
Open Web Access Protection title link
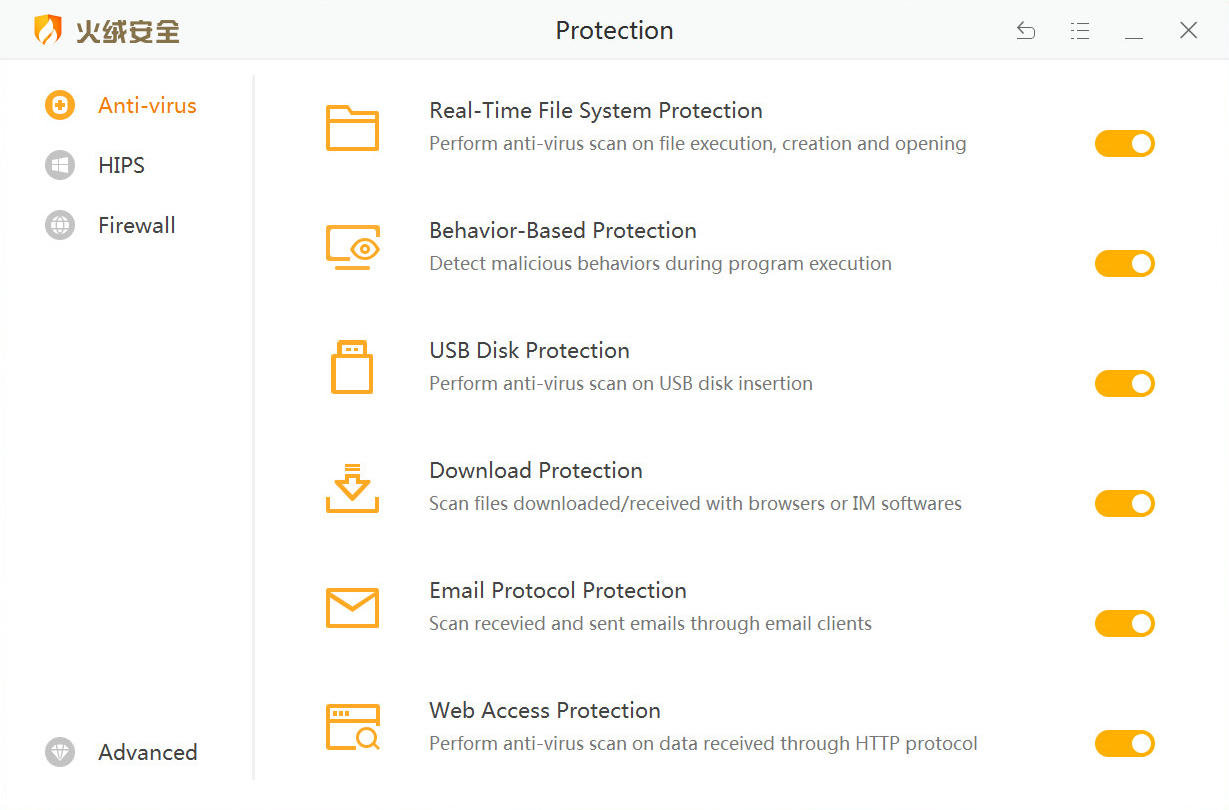coord(545,711)
